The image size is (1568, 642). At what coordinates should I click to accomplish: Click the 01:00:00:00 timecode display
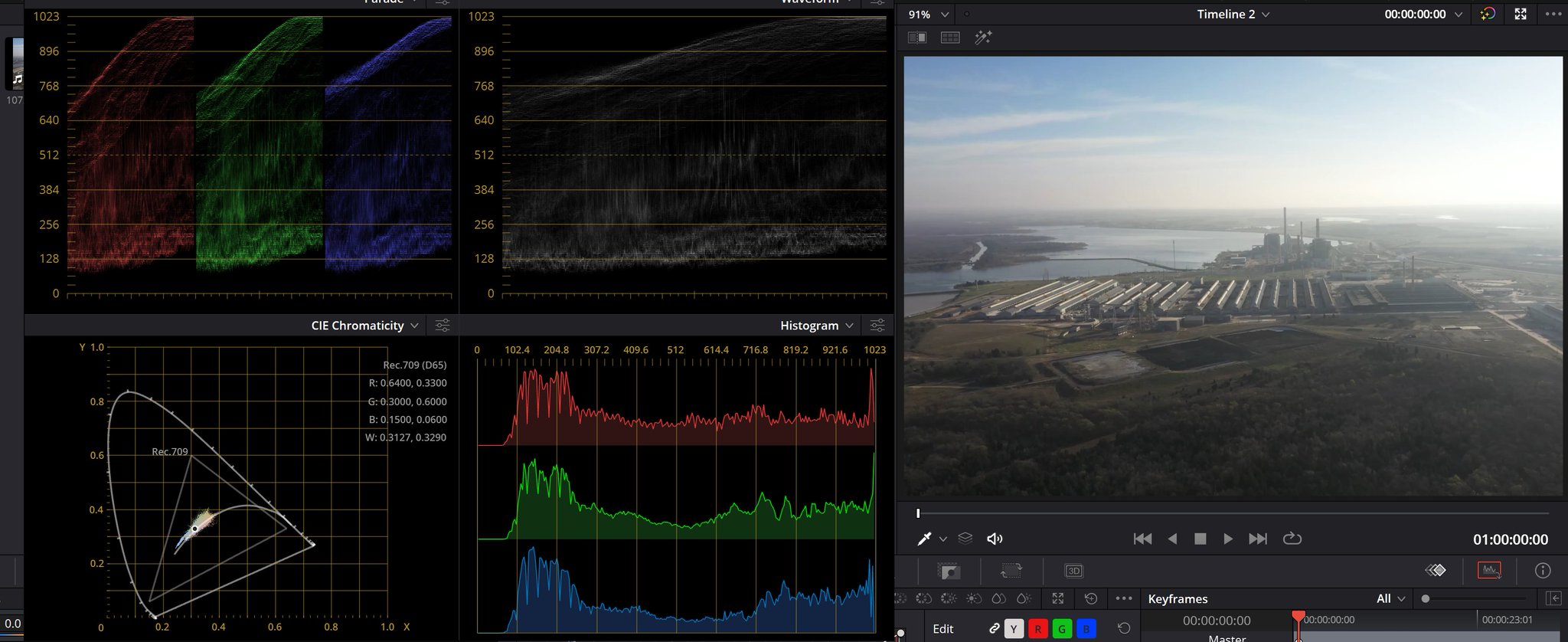point(1510,539)
